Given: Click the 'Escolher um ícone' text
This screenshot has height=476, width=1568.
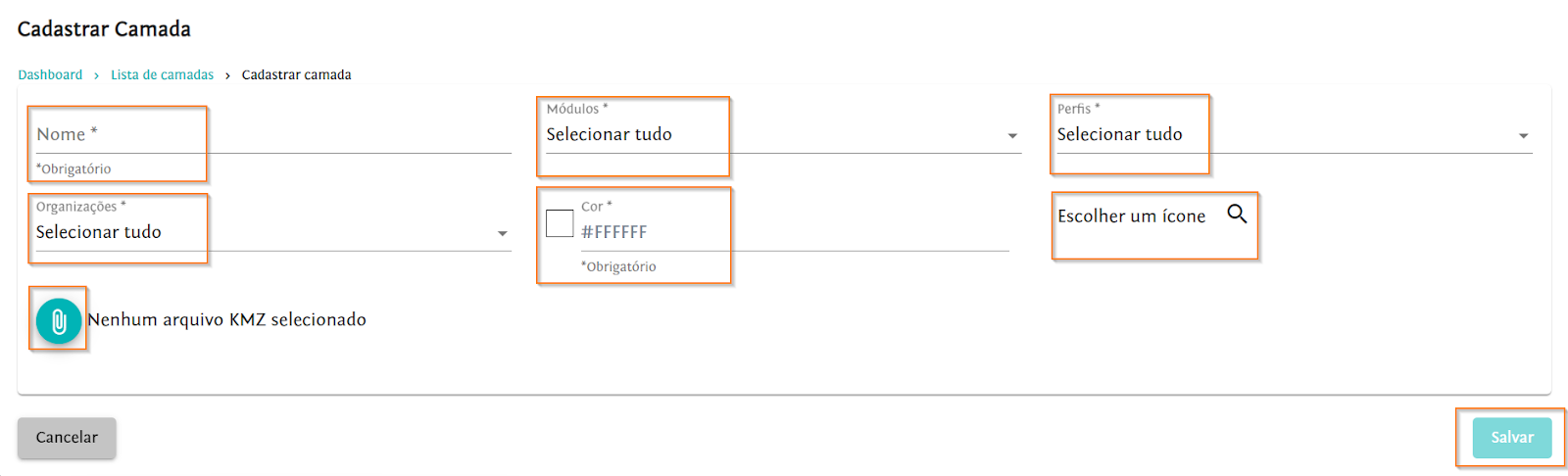Looking at the screenshot, I should coord(1131,216).
